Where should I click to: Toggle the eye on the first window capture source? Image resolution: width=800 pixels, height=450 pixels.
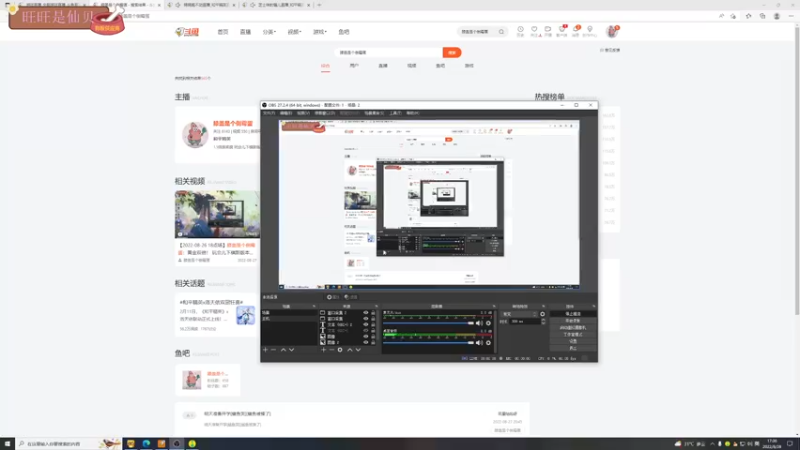(366, 313)
